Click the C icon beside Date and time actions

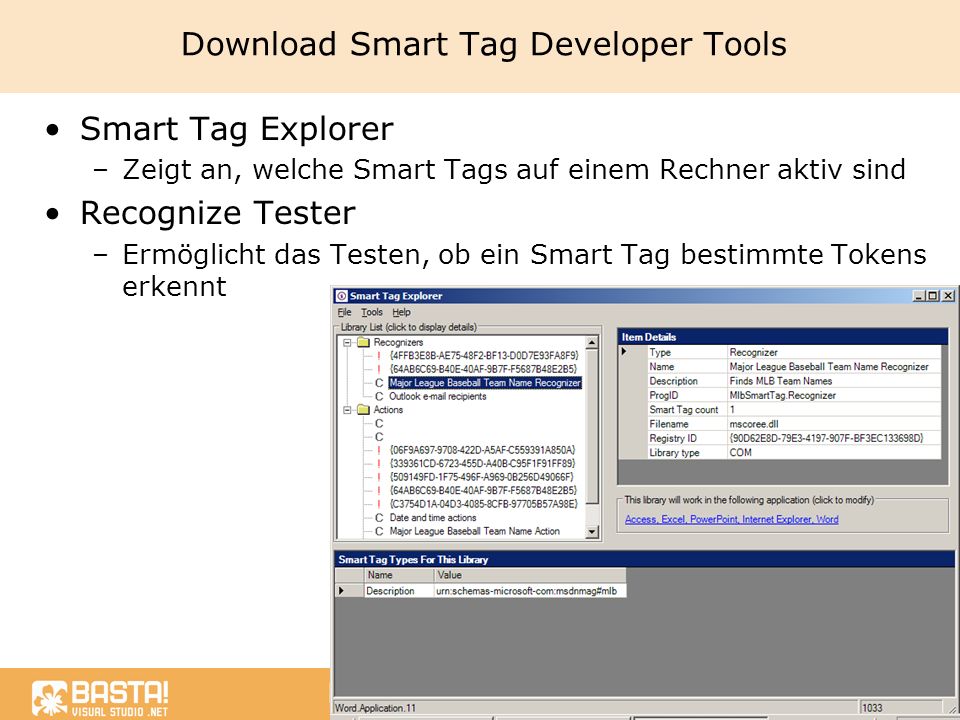tap(379, 518)
